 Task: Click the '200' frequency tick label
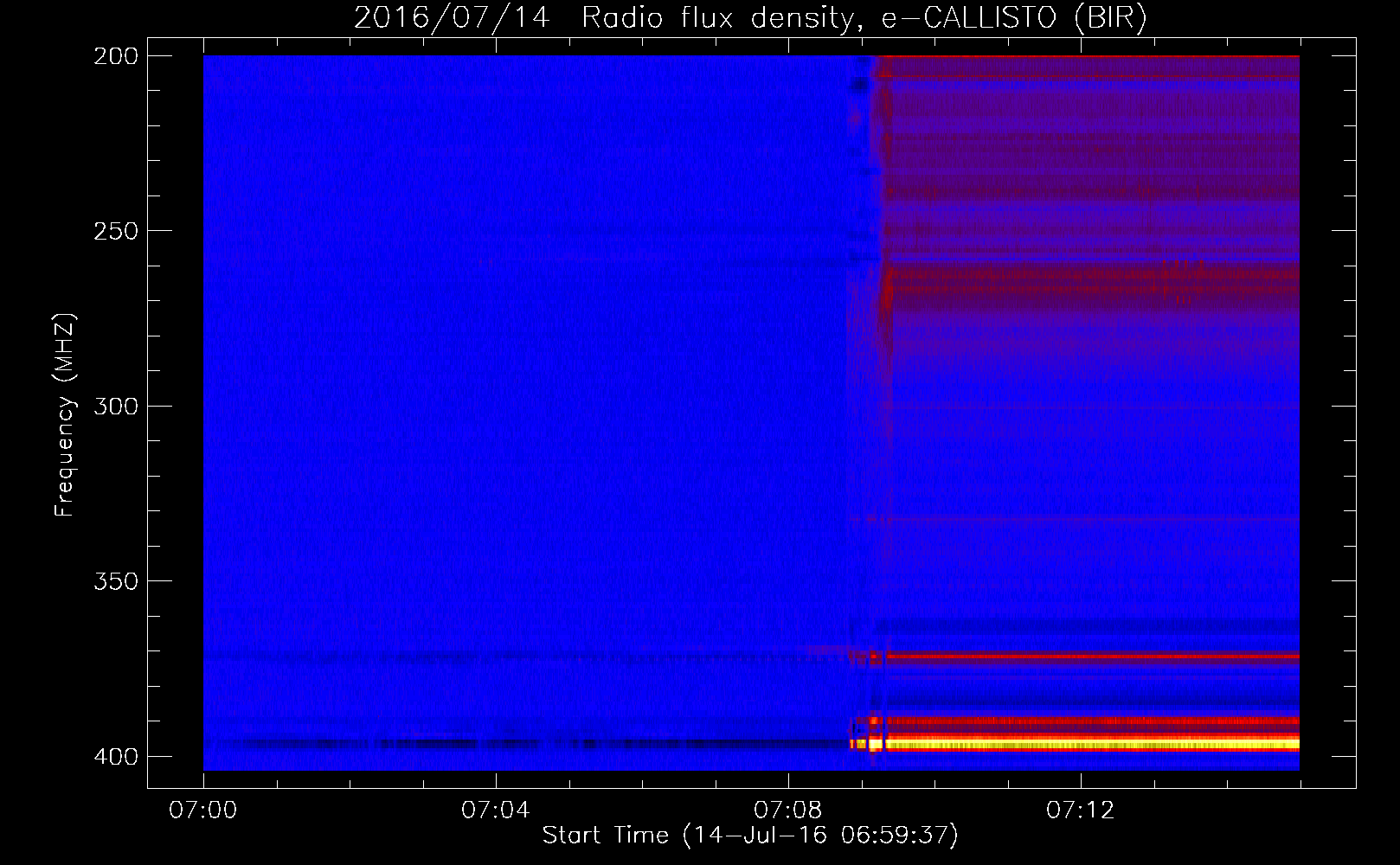(x=115, y=56)
